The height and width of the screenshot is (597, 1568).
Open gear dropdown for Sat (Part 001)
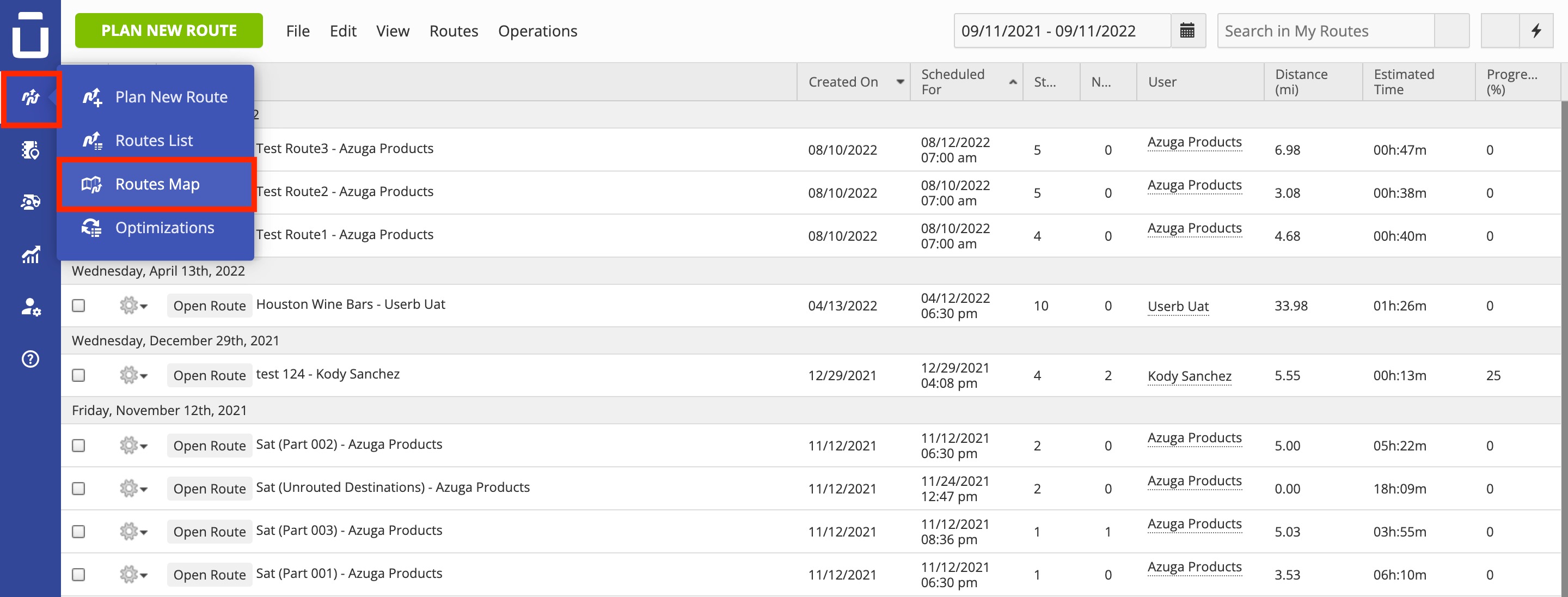133,575
